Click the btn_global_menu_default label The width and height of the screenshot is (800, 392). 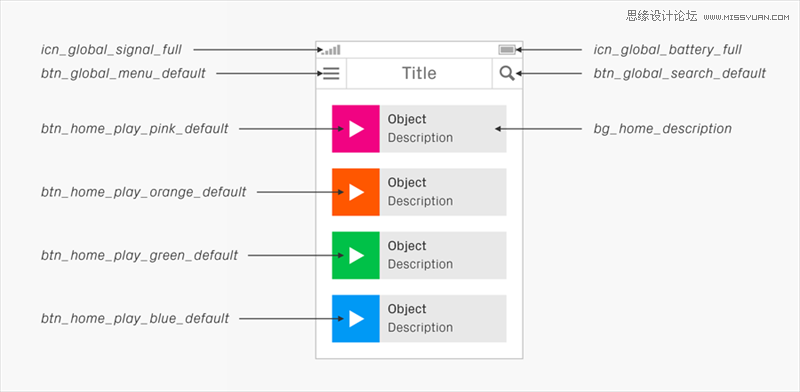coord(123,74)
